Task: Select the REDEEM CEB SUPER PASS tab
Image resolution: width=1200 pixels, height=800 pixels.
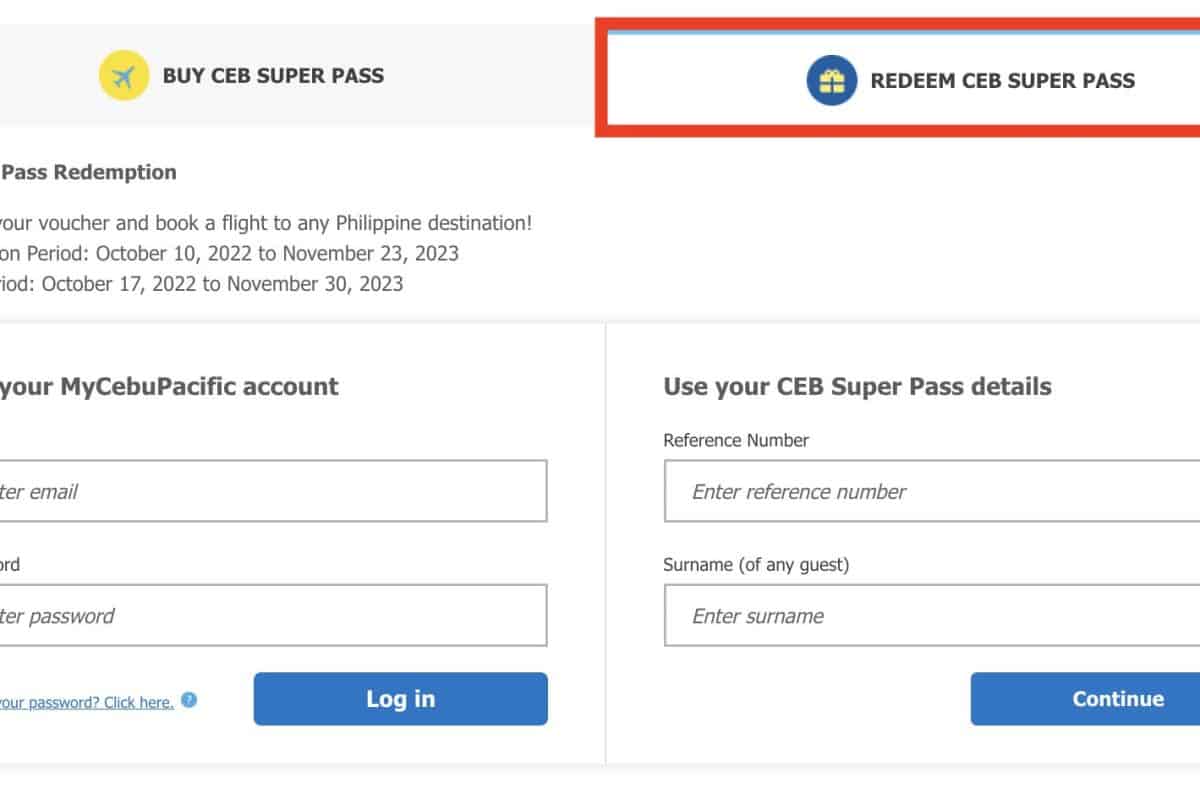Action: click(1001, 81)
